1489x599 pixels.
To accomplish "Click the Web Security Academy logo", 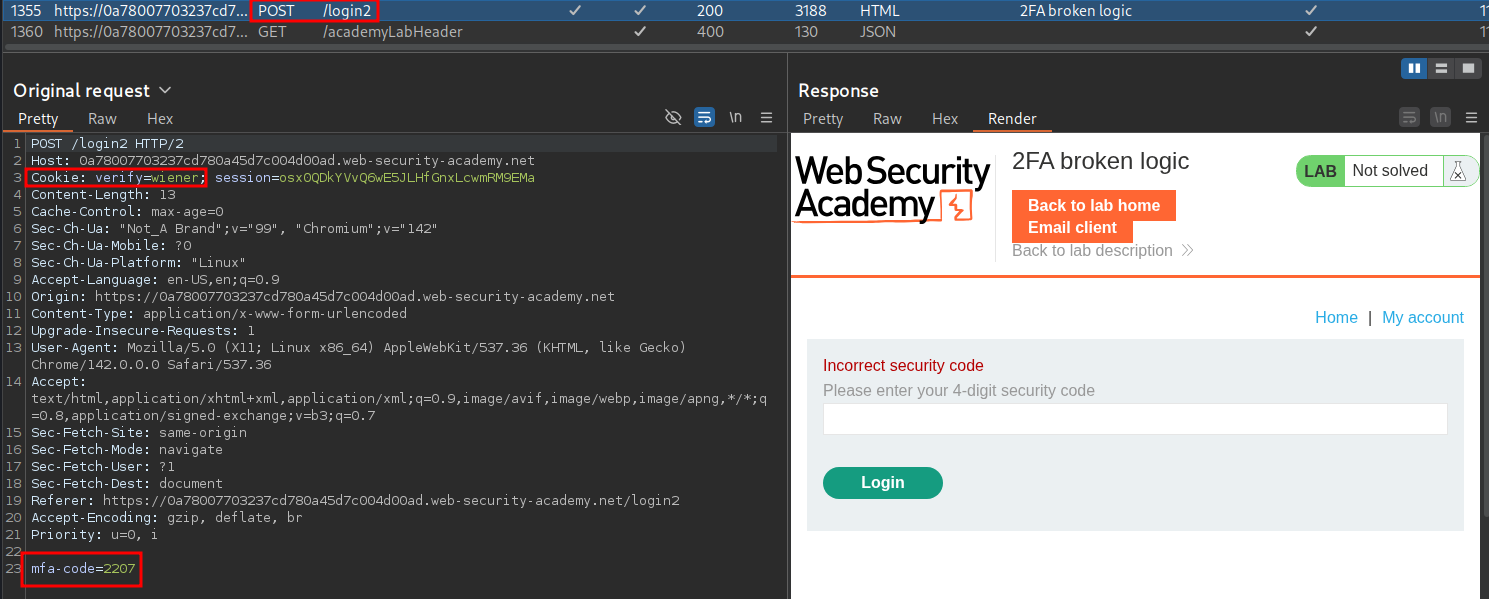I will point(891,189).
